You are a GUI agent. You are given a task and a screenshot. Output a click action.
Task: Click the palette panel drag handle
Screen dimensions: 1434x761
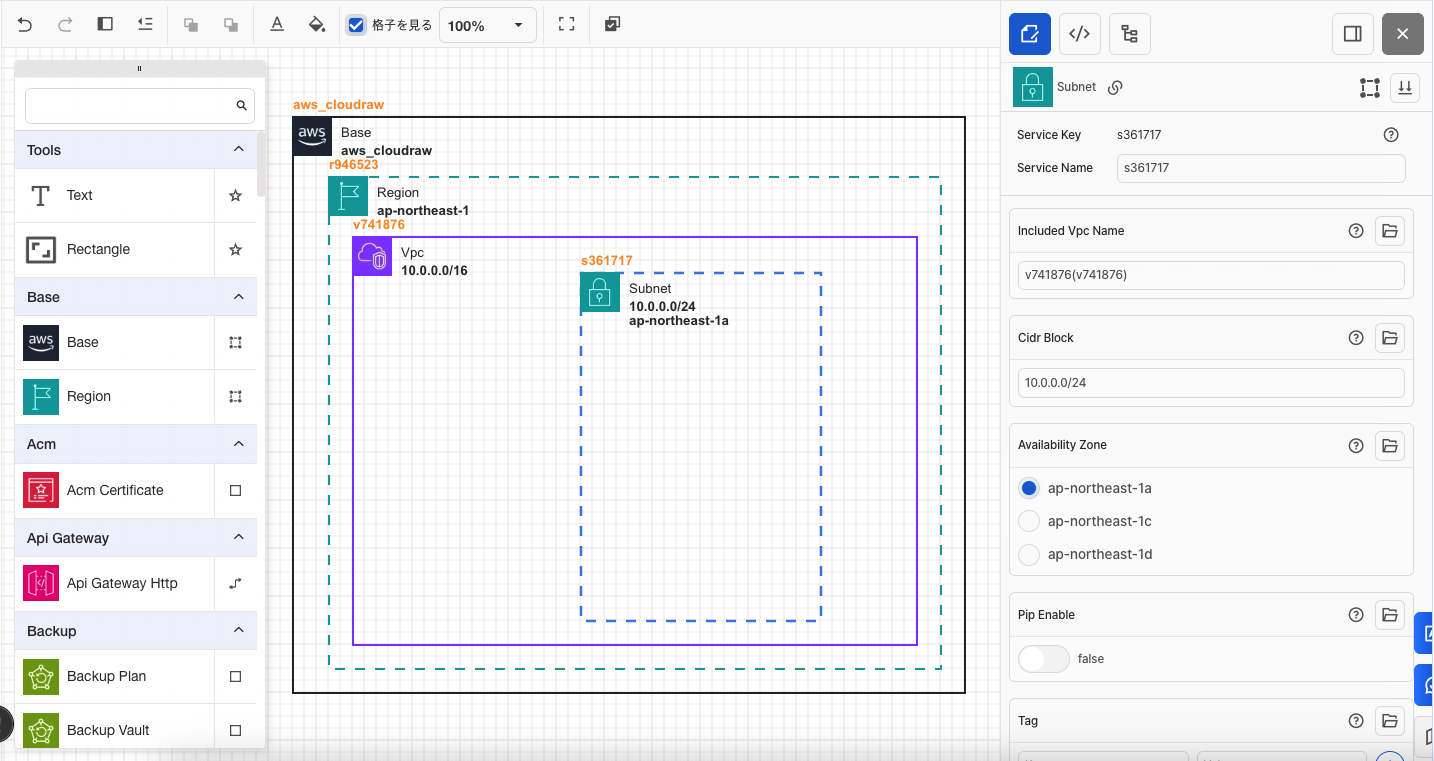coord(139,68)
